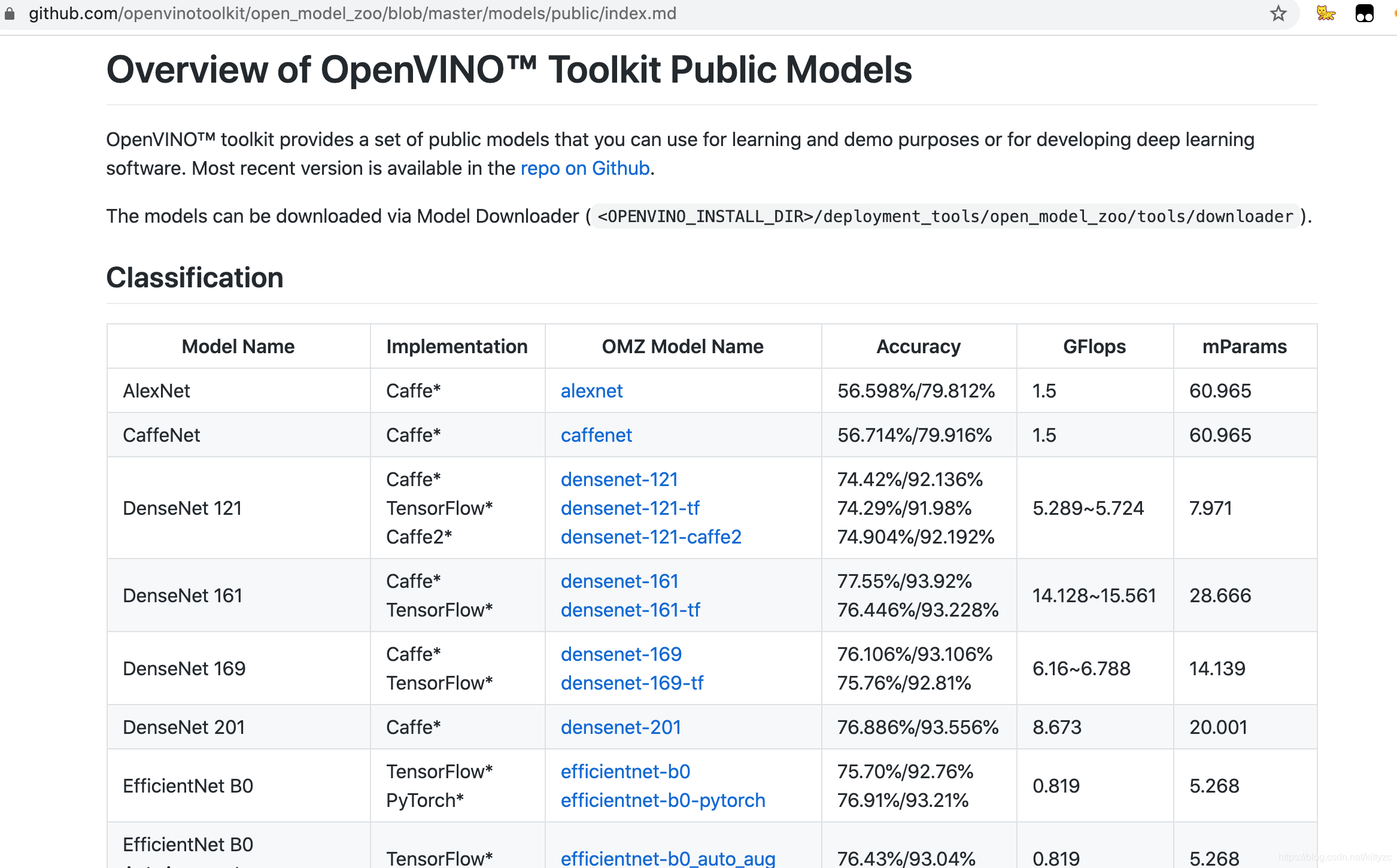Image resolution: width=1397 pixels, height=868 pixels.
Task: Open the yellow cat extension icon
Action: pyautogui.click(x=1326, y=13)
